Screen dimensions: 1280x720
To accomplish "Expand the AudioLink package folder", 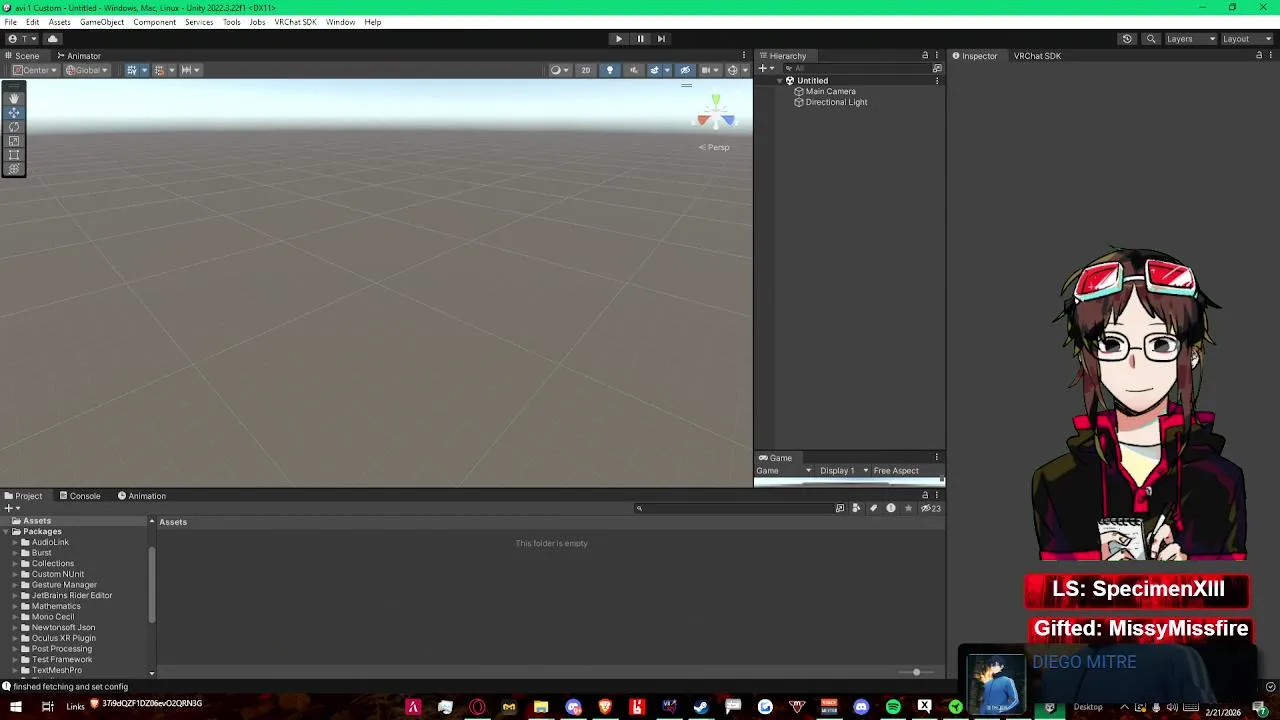I will coord(15,542).
